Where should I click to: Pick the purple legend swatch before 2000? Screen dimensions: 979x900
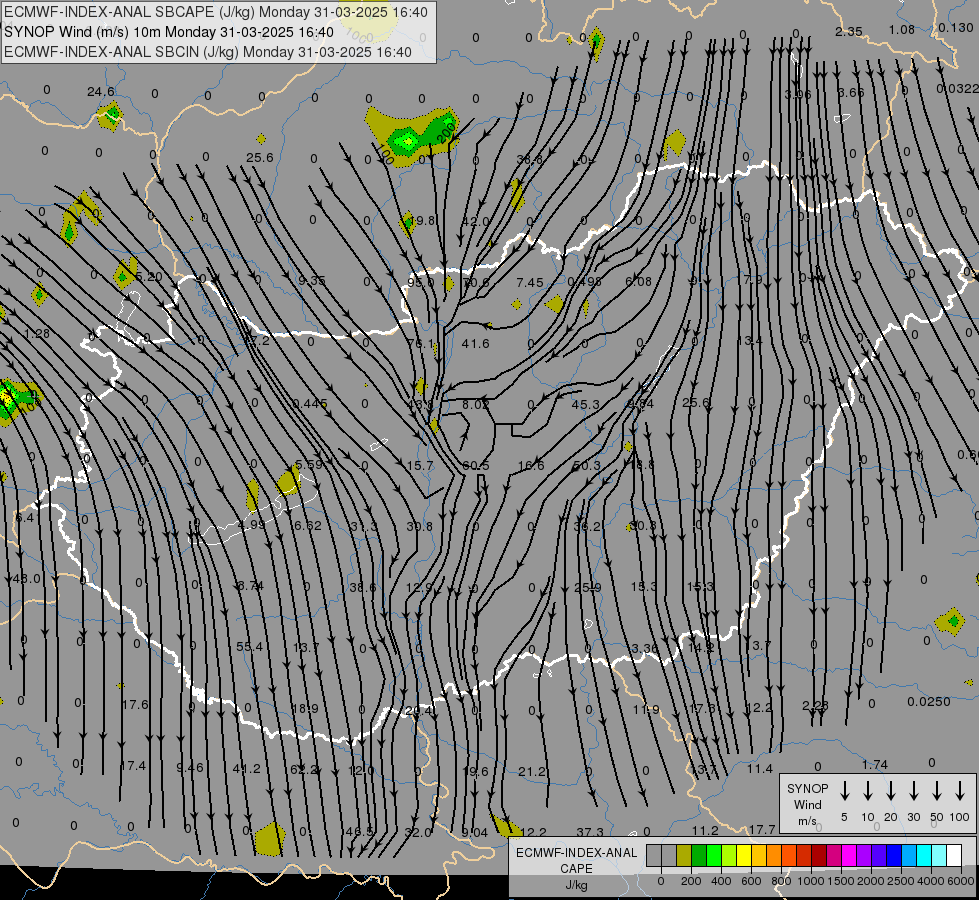click(863, 856)
